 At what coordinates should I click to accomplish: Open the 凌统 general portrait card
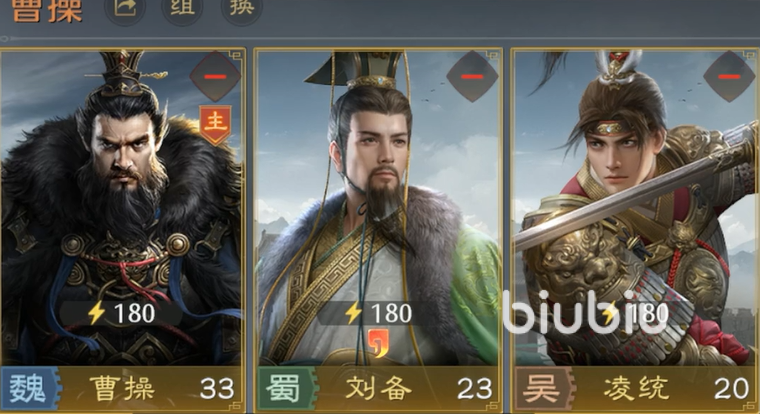[x=636, y=207]
